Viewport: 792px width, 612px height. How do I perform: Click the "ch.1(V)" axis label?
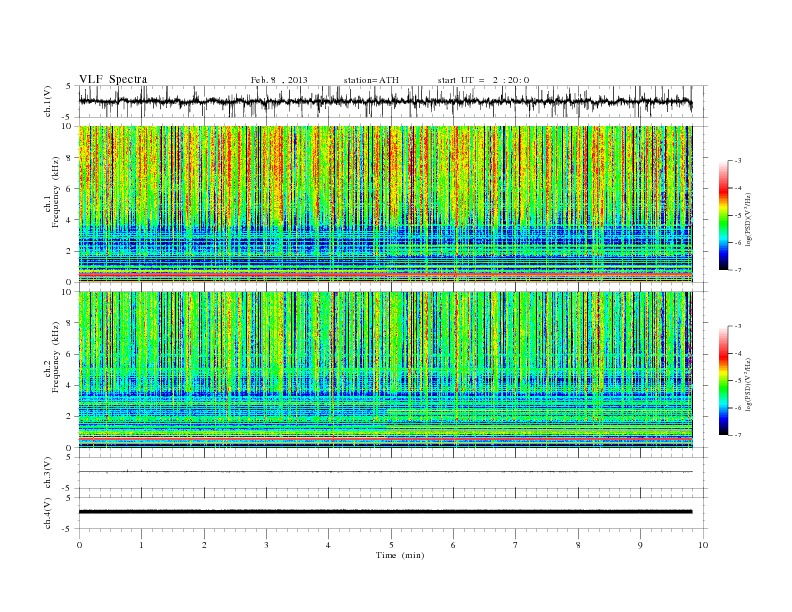pos(48,101)
